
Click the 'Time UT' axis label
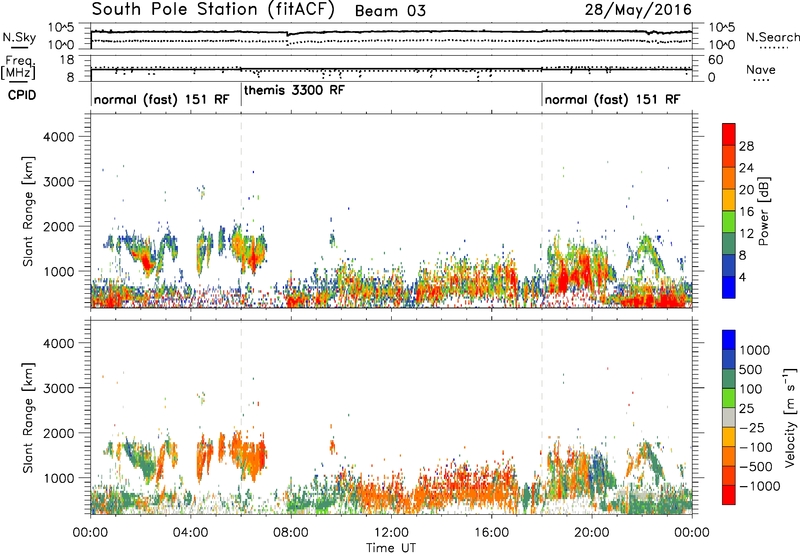coord(391,548)
